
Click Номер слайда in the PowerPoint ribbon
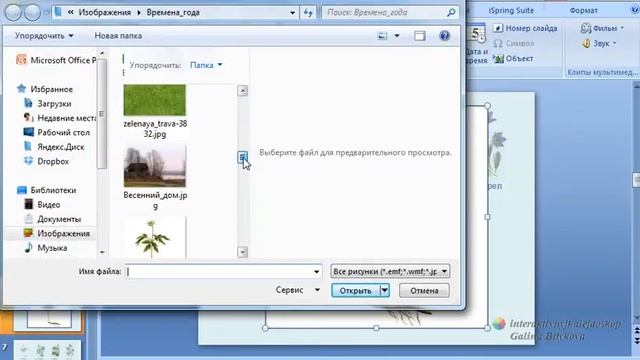click(525, 28)
